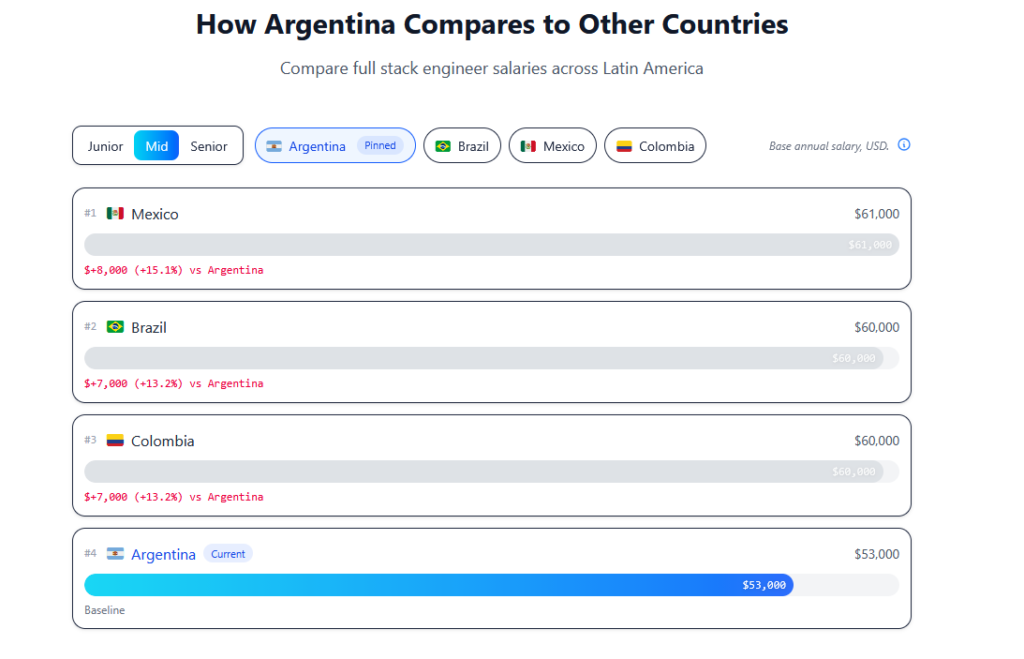Image resolution: width=1024 pixels, height=659 pixels.
Task: Toggle the Colombia country chip
Action: [655, 146]
